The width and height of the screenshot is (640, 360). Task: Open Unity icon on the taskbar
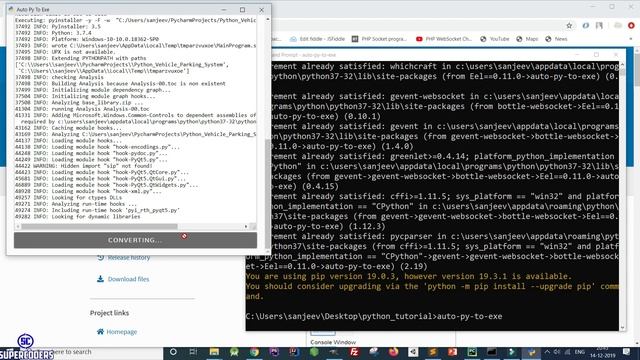click(413, 352)
